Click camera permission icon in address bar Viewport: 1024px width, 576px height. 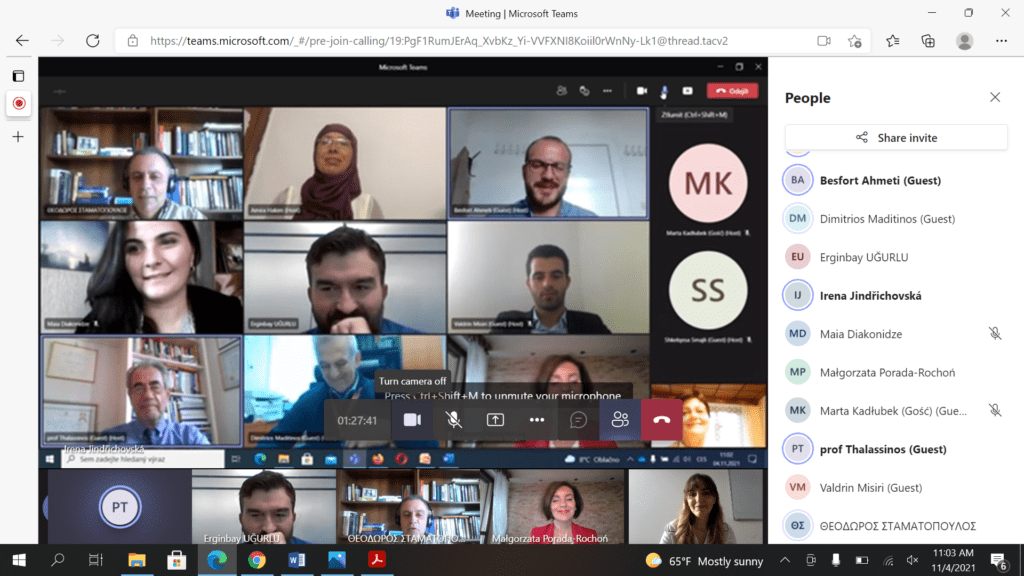click(824, 40)
